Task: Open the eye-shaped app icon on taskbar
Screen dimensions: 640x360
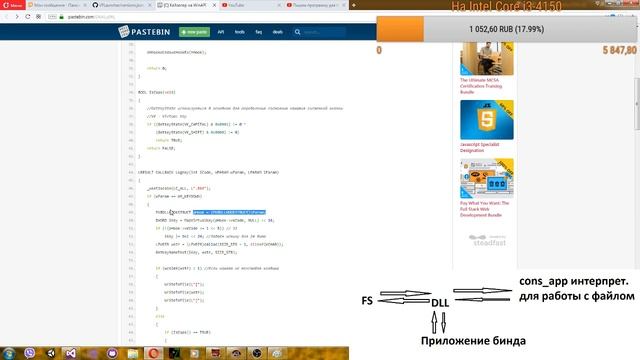Action: coord(236,353)
